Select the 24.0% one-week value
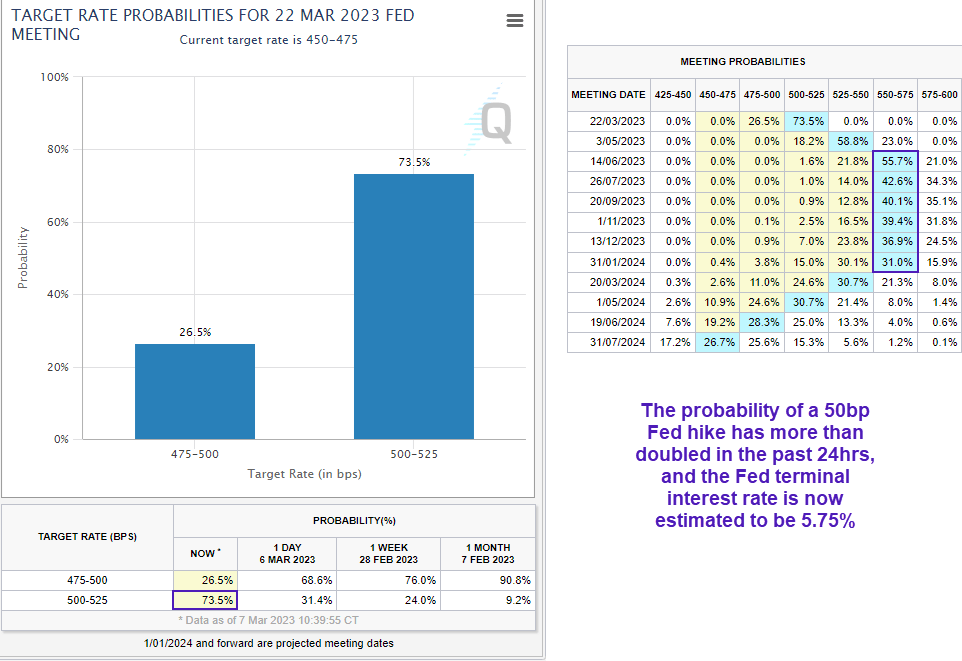The image size is (962, 661). click(x=388, y=600)
